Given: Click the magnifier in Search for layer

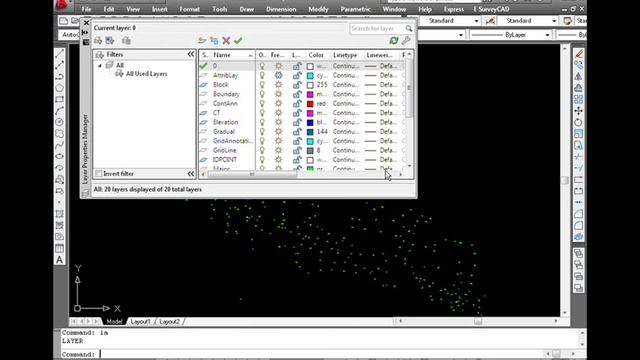Looking at the screenshot, I should click(409, 29).
